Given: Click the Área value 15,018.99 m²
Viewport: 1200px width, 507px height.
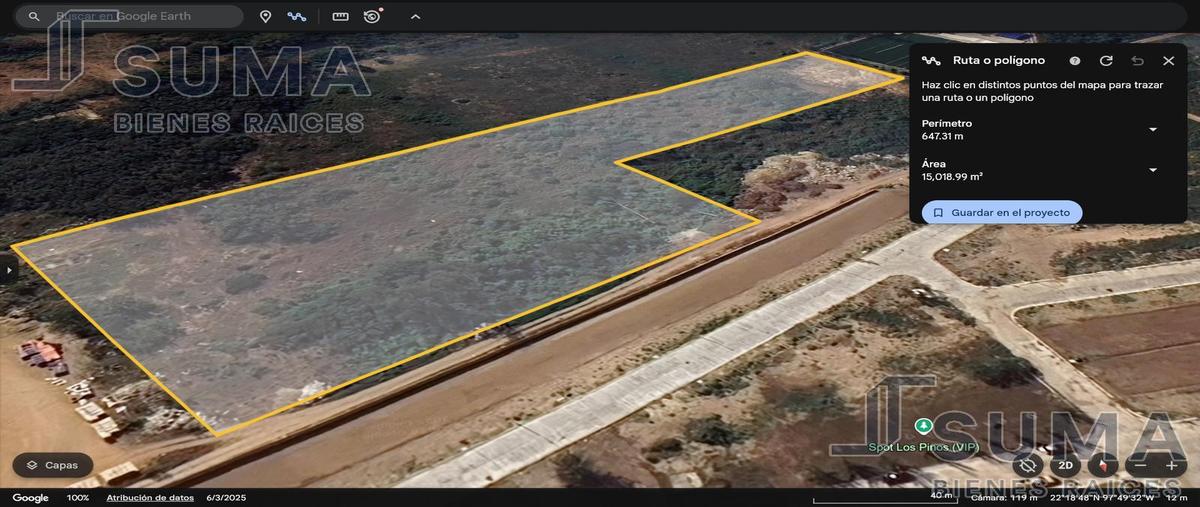Looking at the screenshot, I should click(952, 176).
